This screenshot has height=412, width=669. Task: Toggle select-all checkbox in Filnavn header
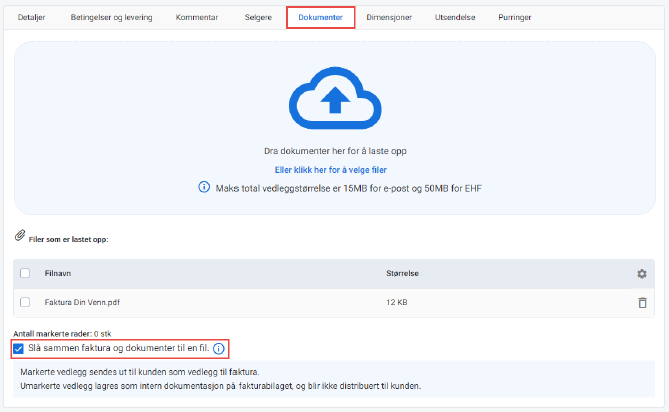coord(25,274)
